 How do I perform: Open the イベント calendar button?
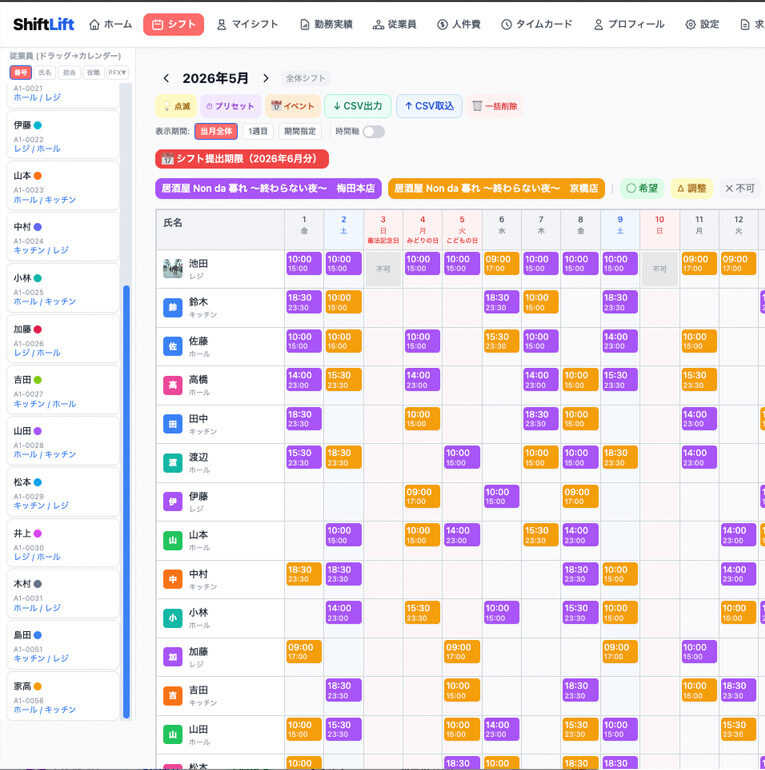293,106
